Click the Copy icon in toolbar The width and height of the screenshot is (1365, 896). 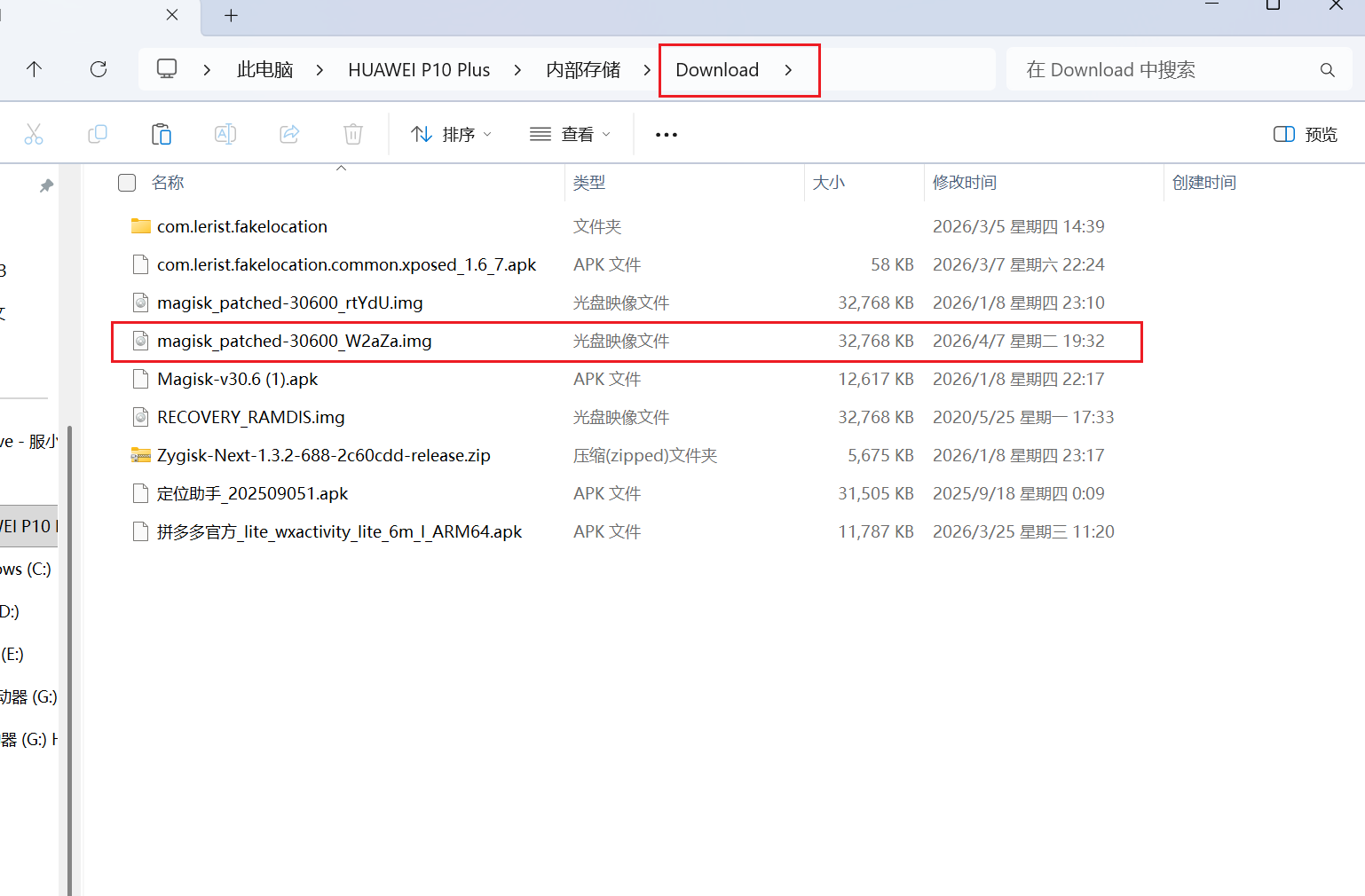[x=98, y=134]
